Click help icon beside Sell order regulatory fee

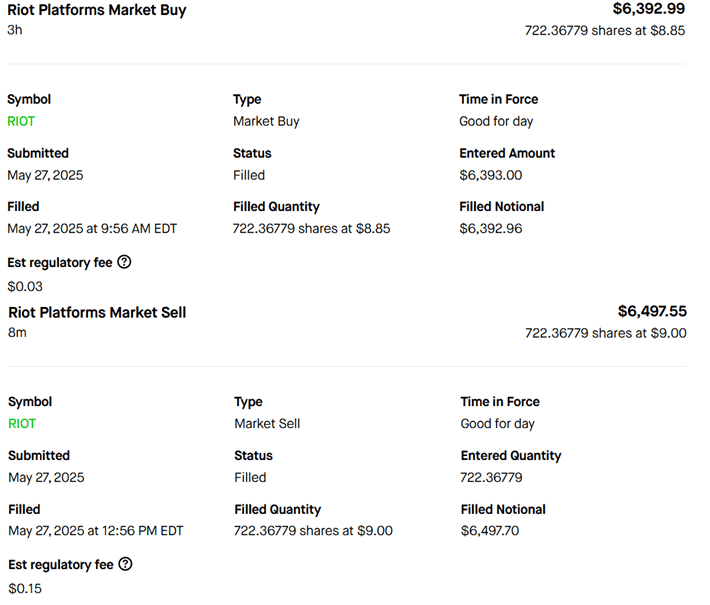point(125,564)
